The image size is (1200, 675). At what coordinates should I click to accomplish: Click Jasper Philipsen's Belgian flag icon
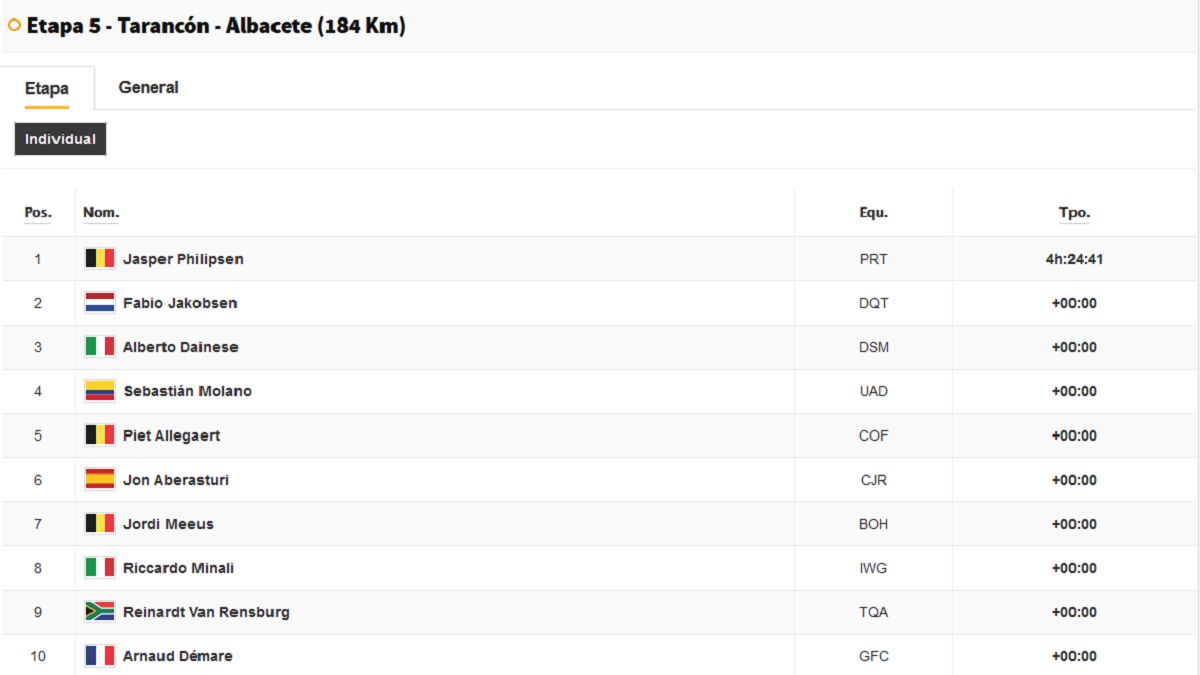100,259
